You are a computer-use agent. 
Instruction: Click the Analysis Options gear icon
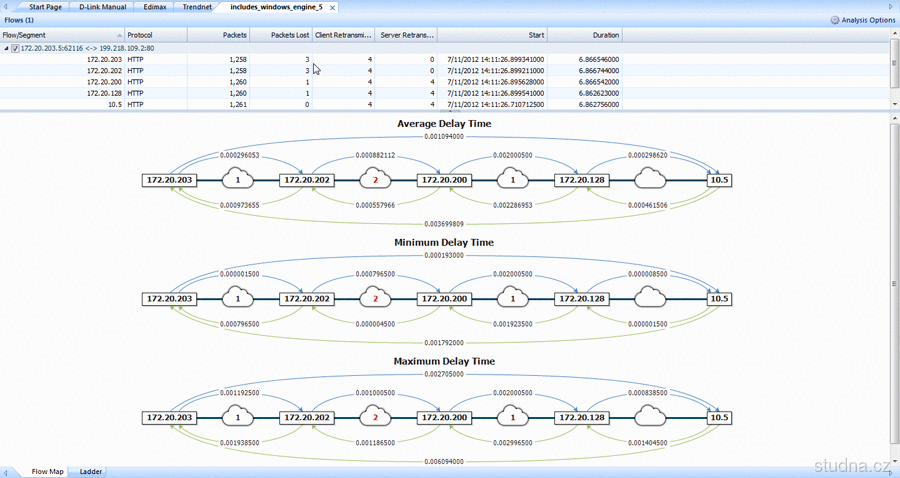point(835,20)
